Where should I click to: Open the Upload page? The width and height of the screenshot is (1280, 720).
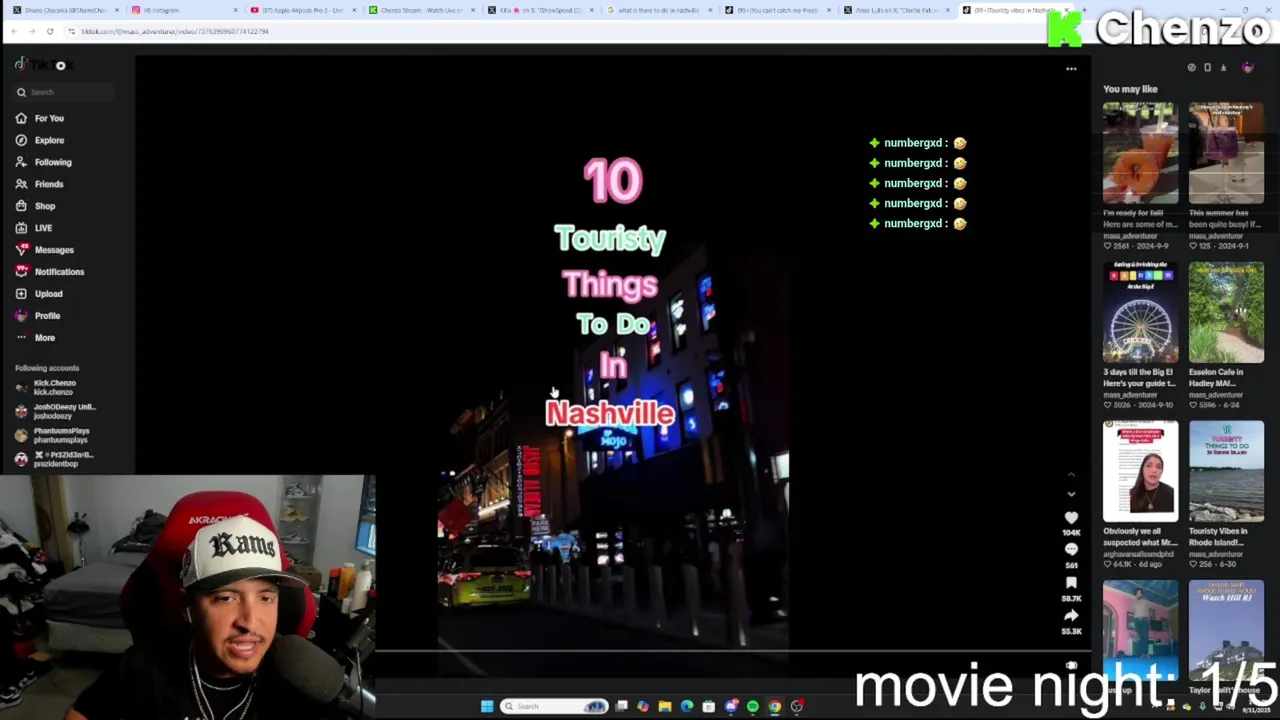(40, 294)
